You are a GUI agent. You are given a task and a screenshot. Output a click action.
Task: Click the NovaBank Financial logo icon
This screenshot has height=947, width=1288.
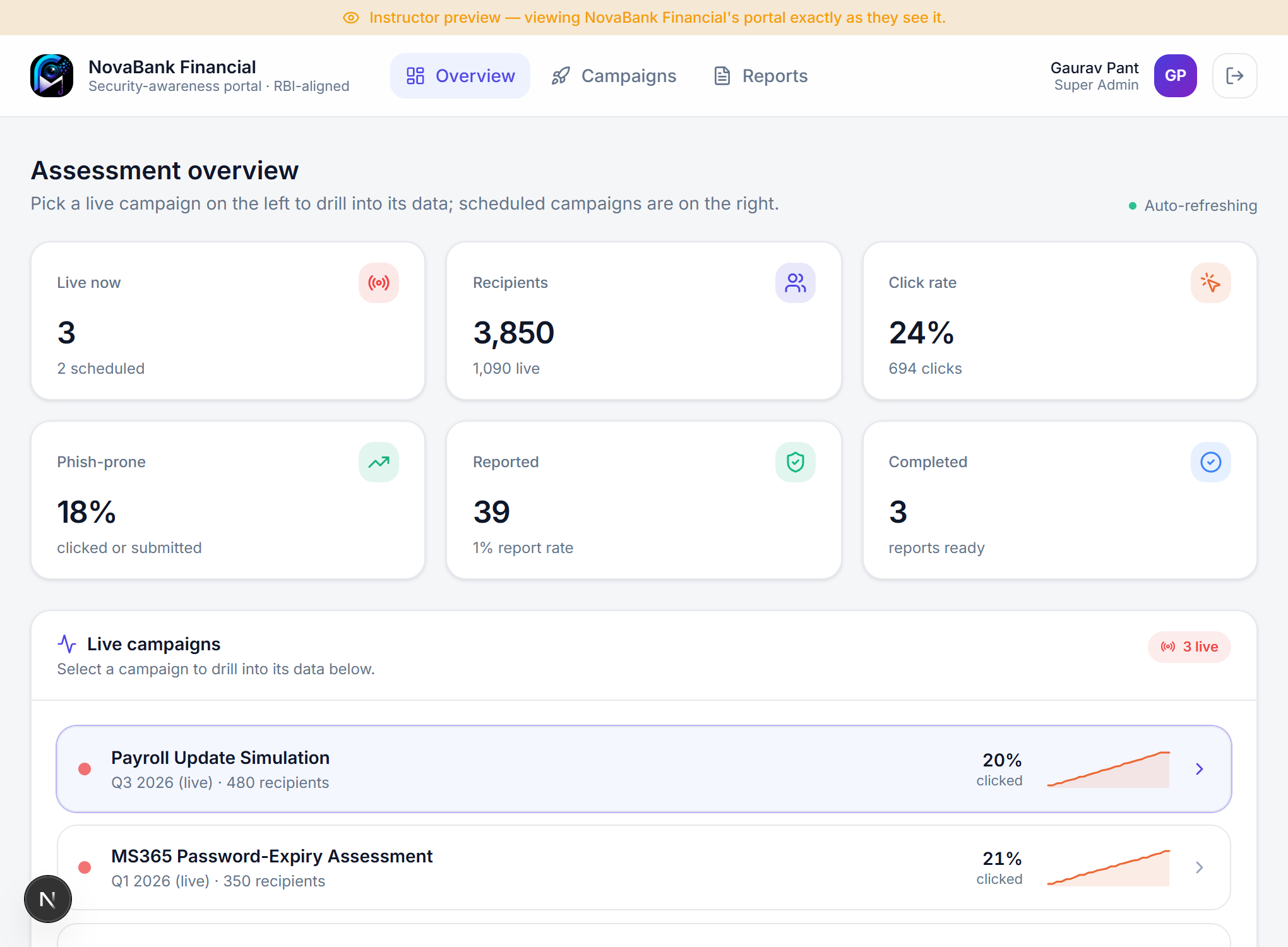pyautogui.click(x=52, y=76)
